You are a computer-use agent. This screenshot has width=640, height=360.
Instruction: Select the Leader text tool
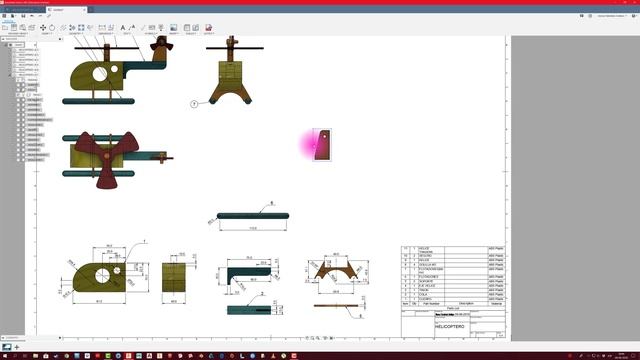(x=132, y=28)
